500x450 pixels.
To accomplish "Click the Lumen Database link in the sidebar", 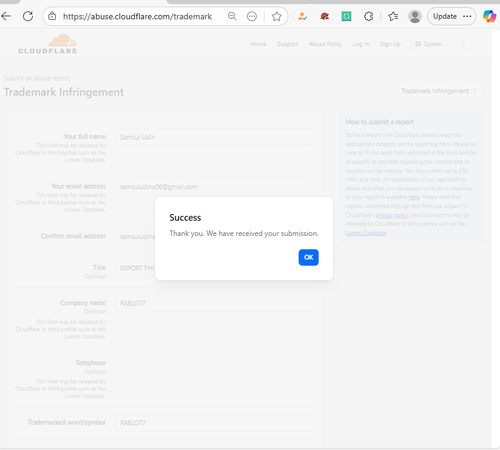I will point(366,233).
